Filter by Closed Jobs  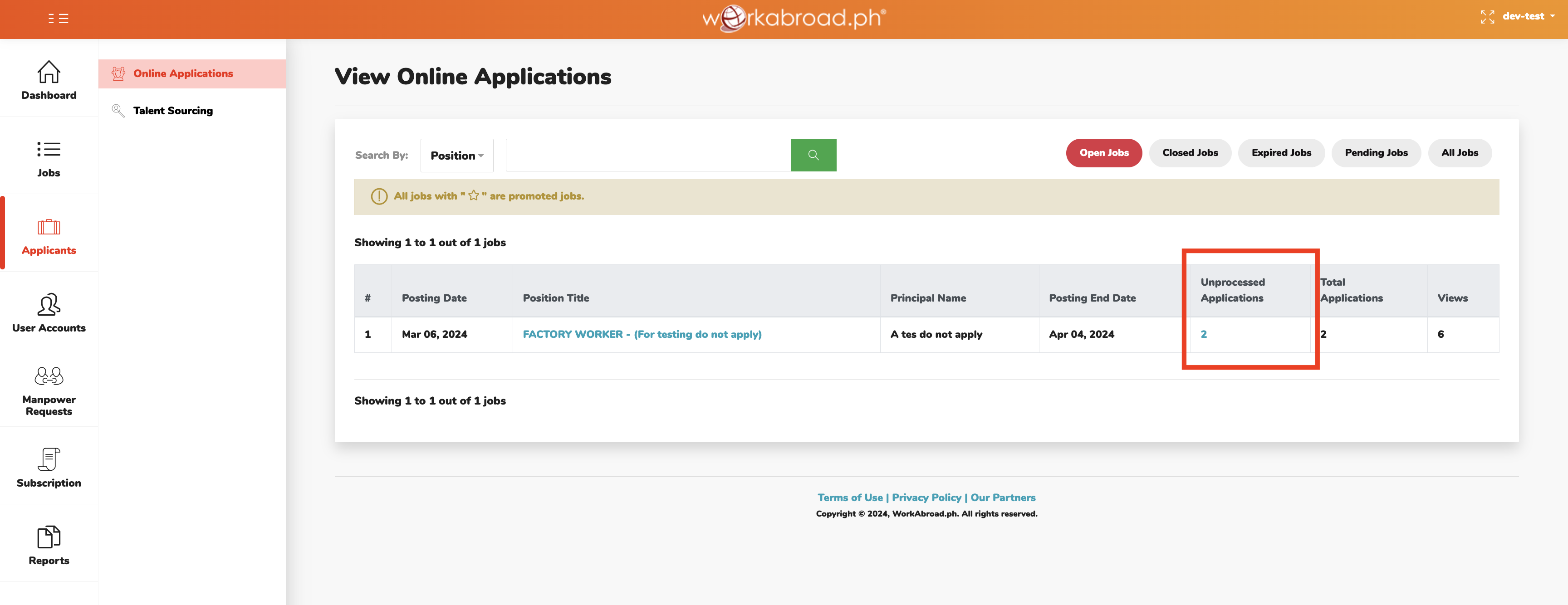click(1190, 153)
